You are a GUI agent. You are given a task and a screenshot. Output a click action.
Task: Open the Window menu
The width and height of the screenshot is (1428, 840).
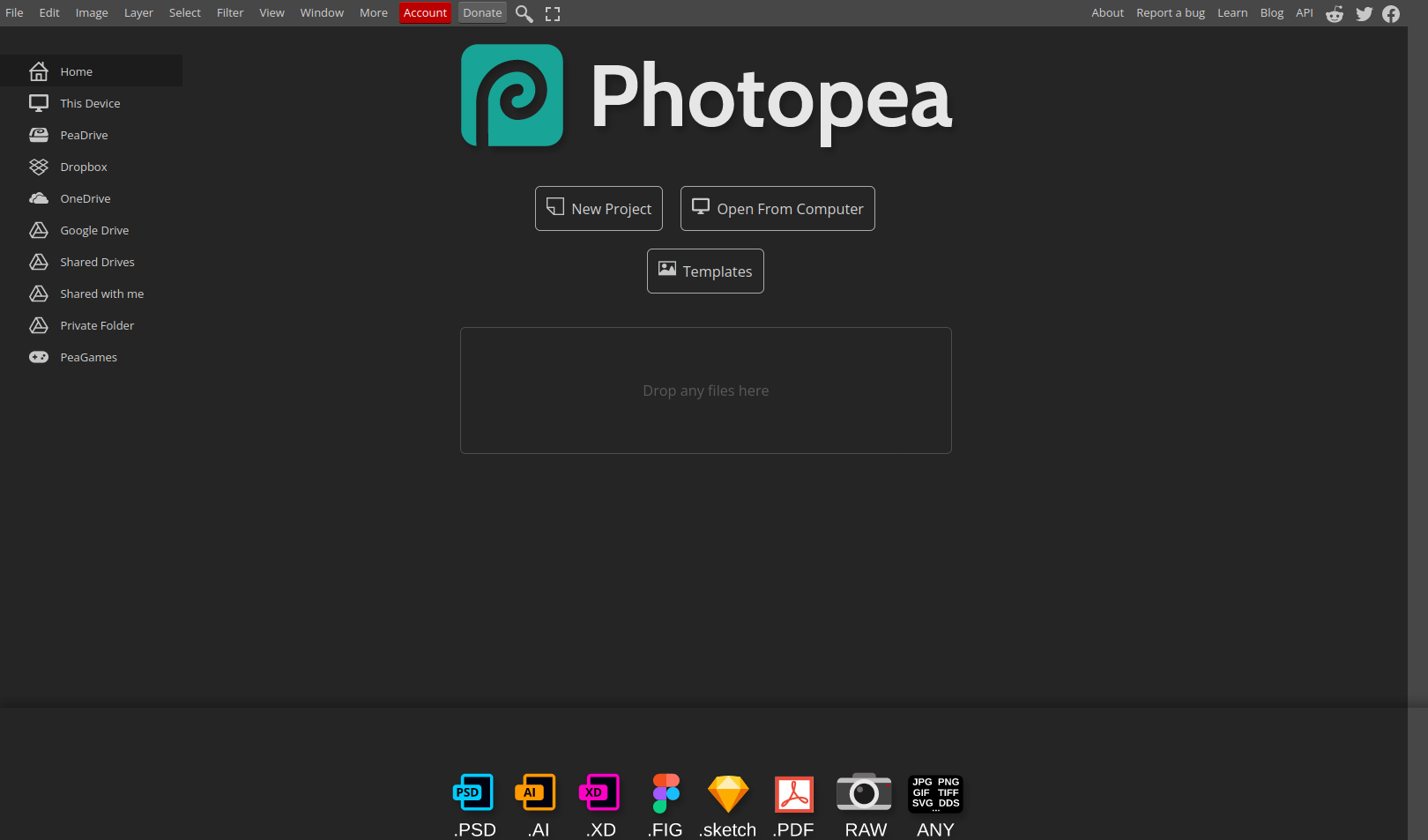coord(322,12)
